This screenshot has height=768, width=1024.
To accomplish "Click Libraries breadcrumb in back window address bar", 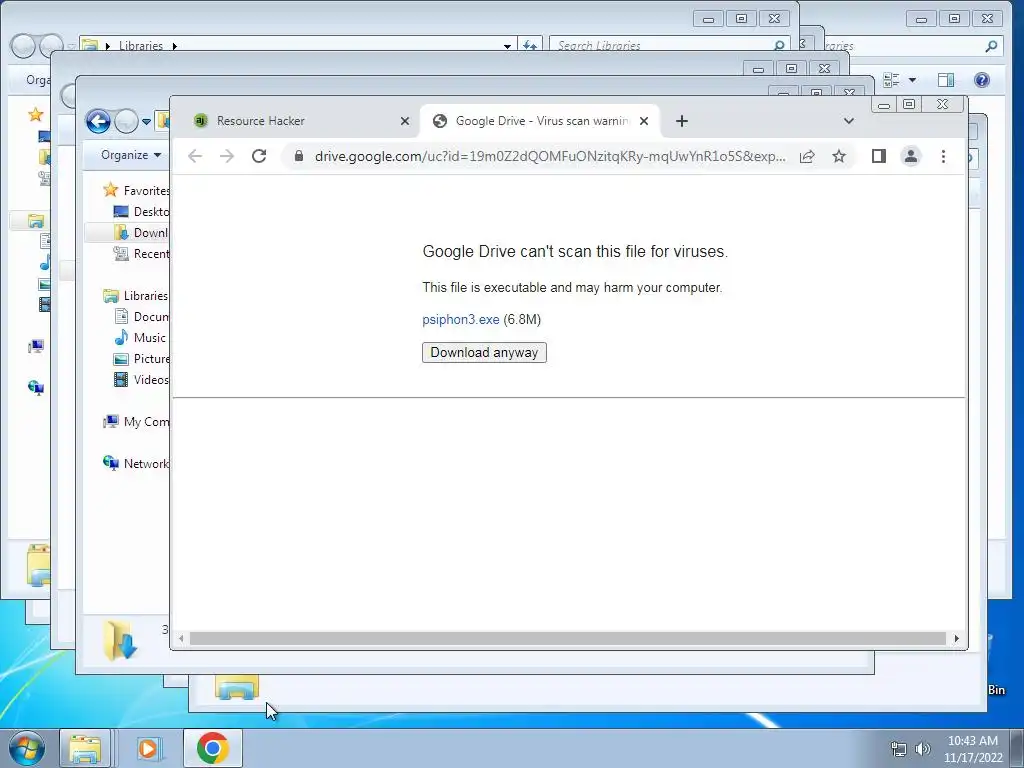I will [x=140, y=46].
